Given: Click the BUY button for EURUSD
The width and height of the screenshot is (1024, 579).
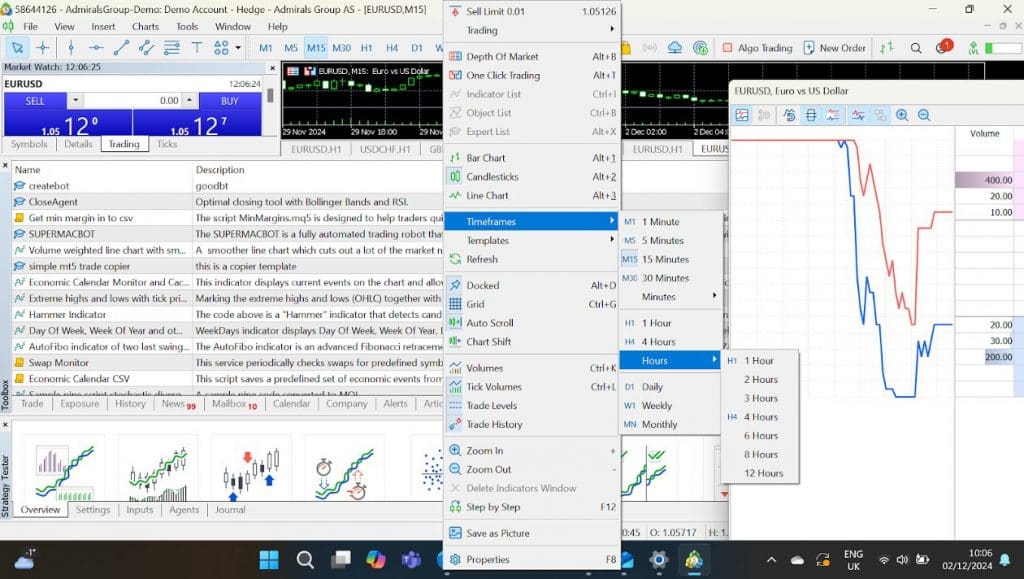Looking at the screenshot, I should [228, 101].
